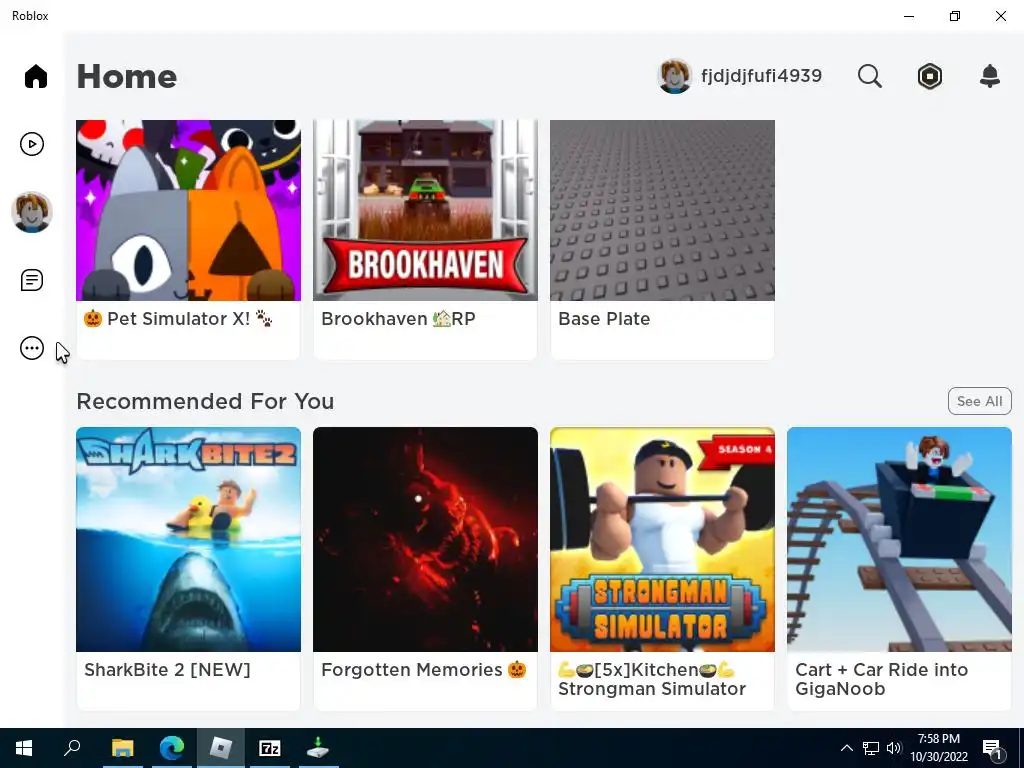Click the "Brookhaven RP" title text
The width and height of the screenshot is (1024, 768).
(398, 319)
